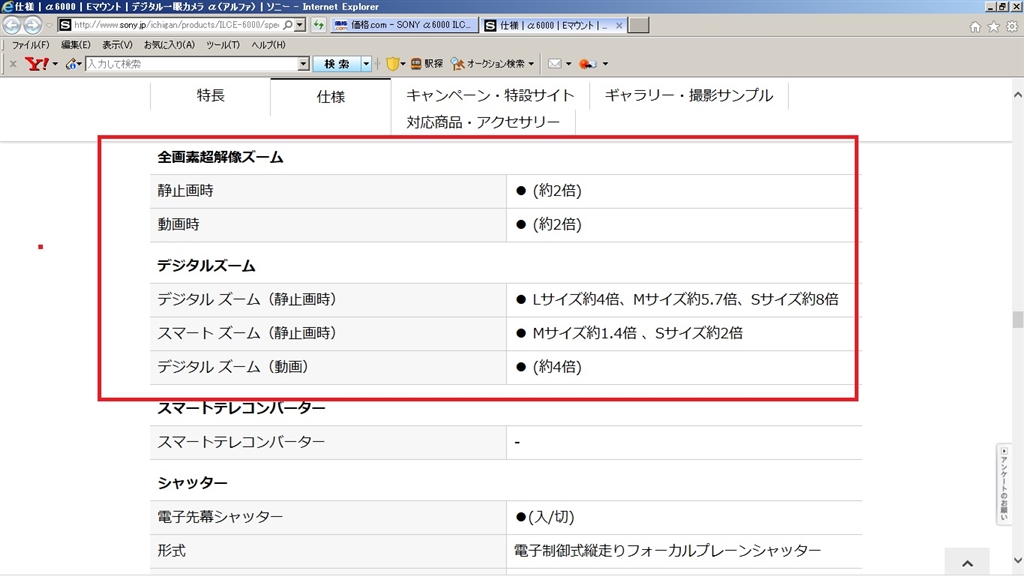This screenshot has height=576, width=1024.
Task: Click the green refresh arrows icon
Action: click(318, 25)
